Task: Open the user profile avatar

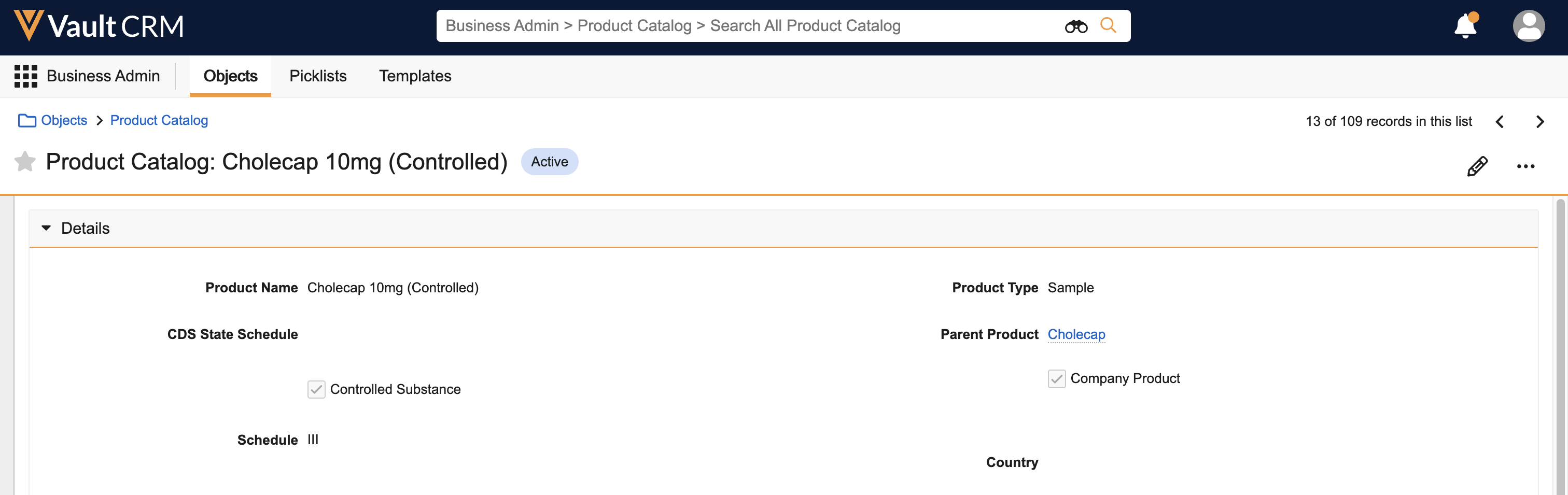Action: [1529, 26]
